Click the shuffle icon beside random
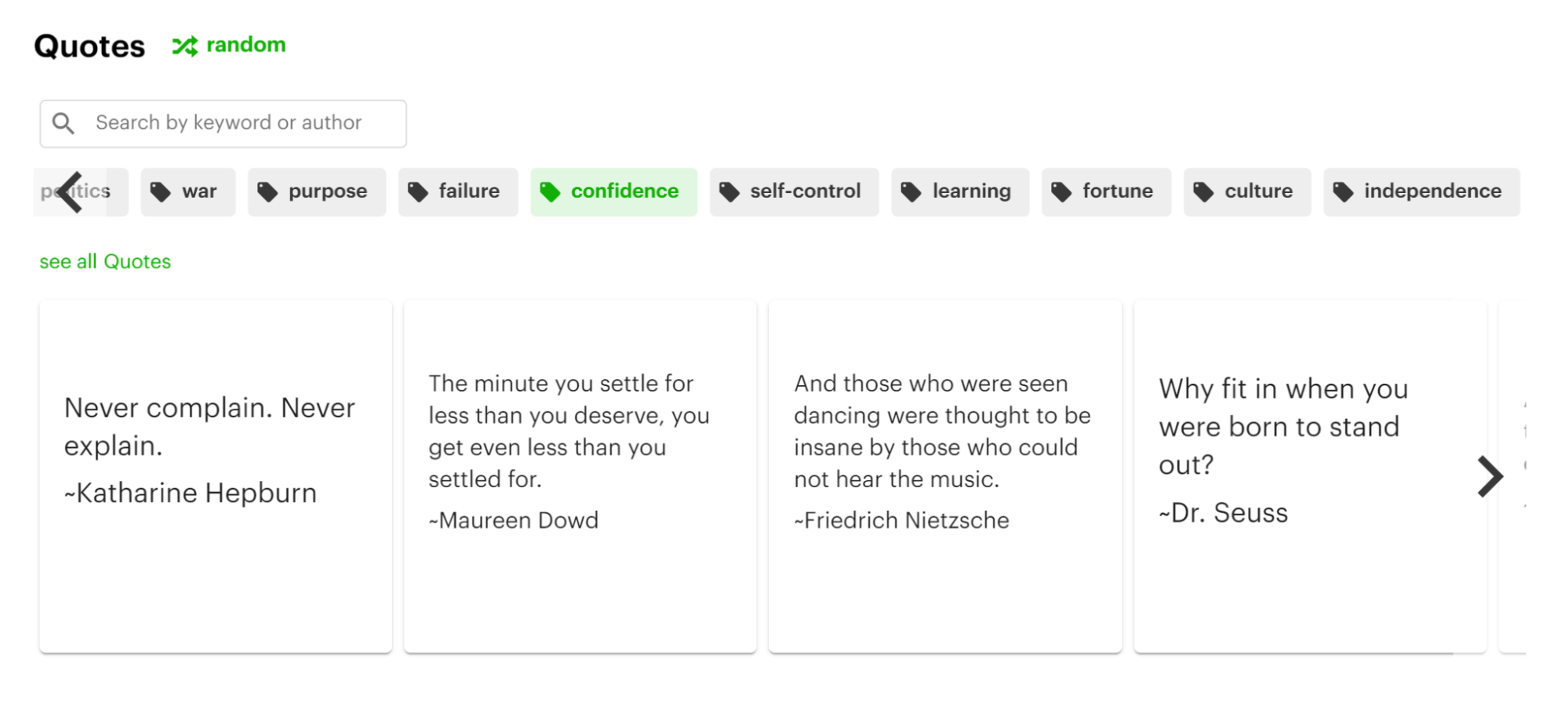 click(x=185, y=46)
